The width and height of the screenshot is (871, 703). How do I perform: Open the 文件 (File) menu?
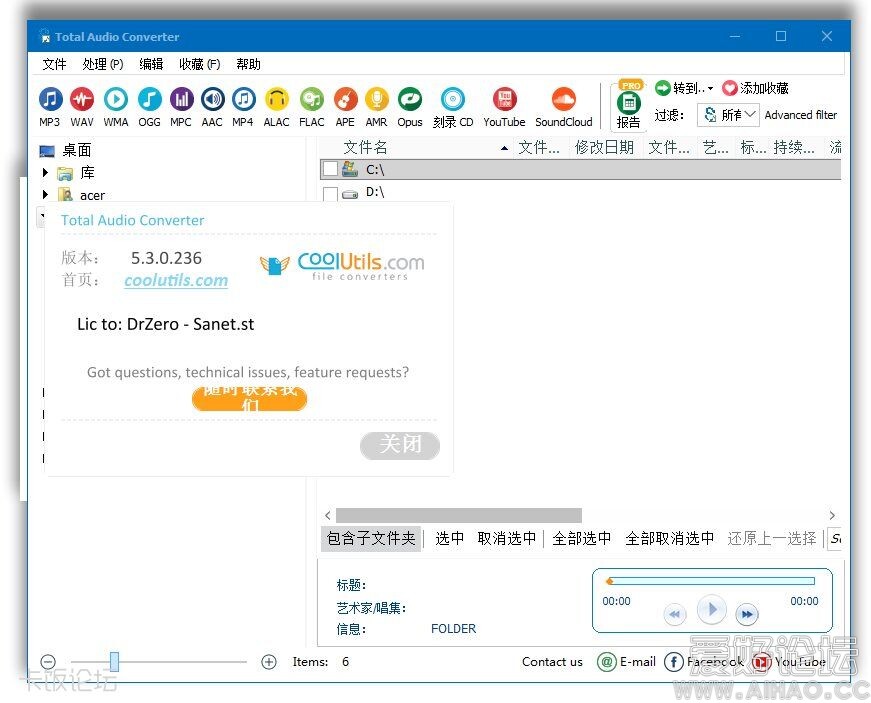tap(54, 64)
